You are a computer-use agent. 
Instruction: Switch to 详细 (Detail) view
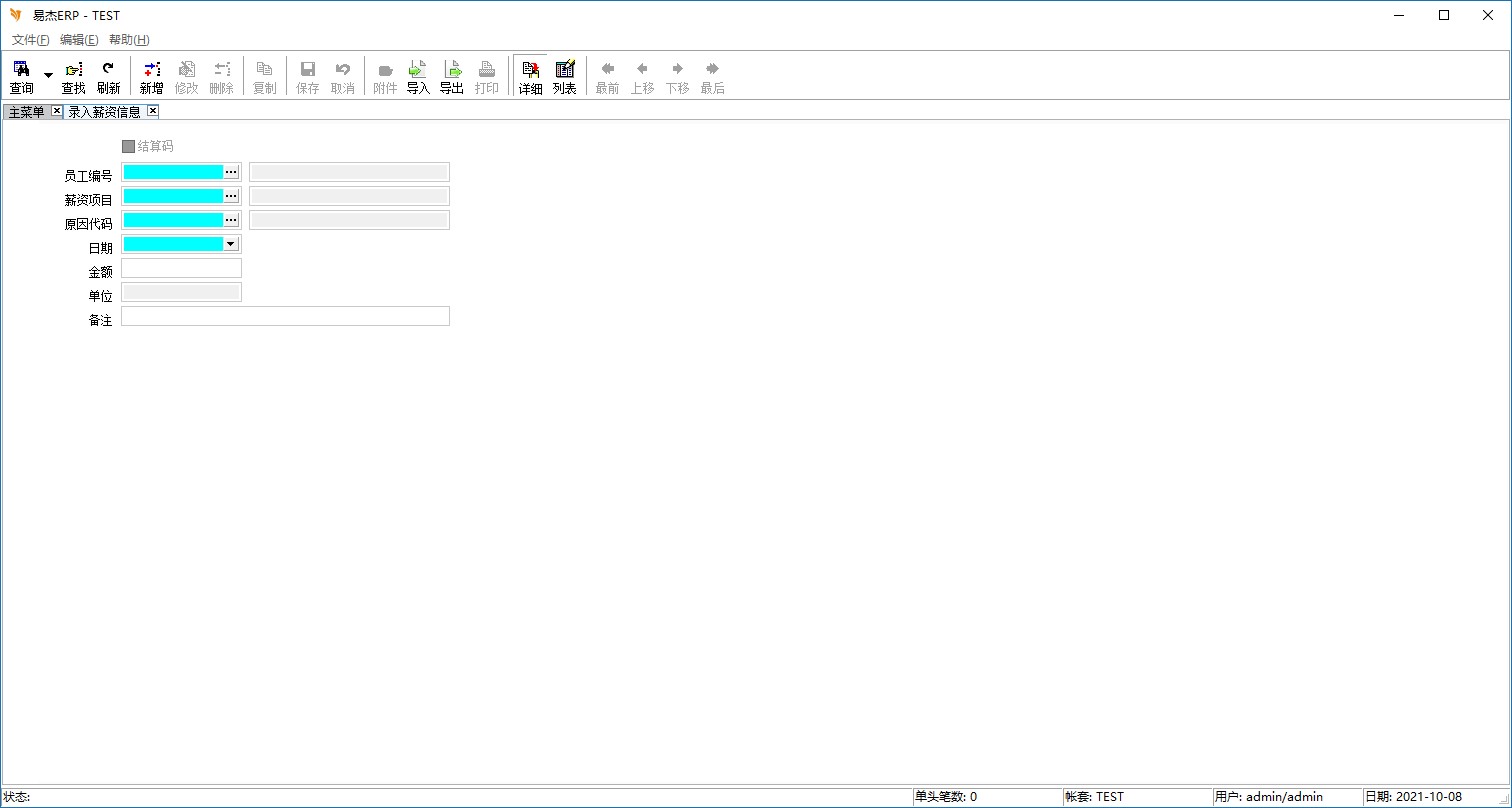pyautogui.click(x=530, y=76)
